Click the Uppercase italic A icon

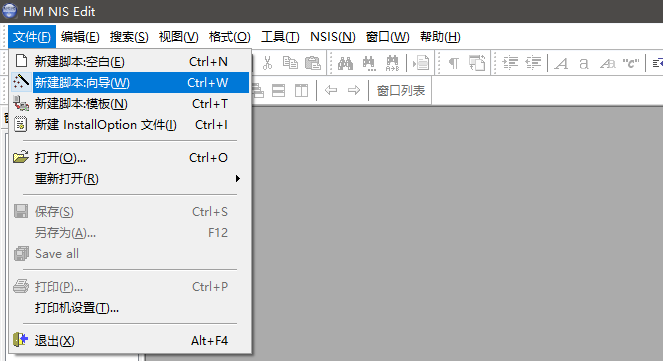coord(561,63)
